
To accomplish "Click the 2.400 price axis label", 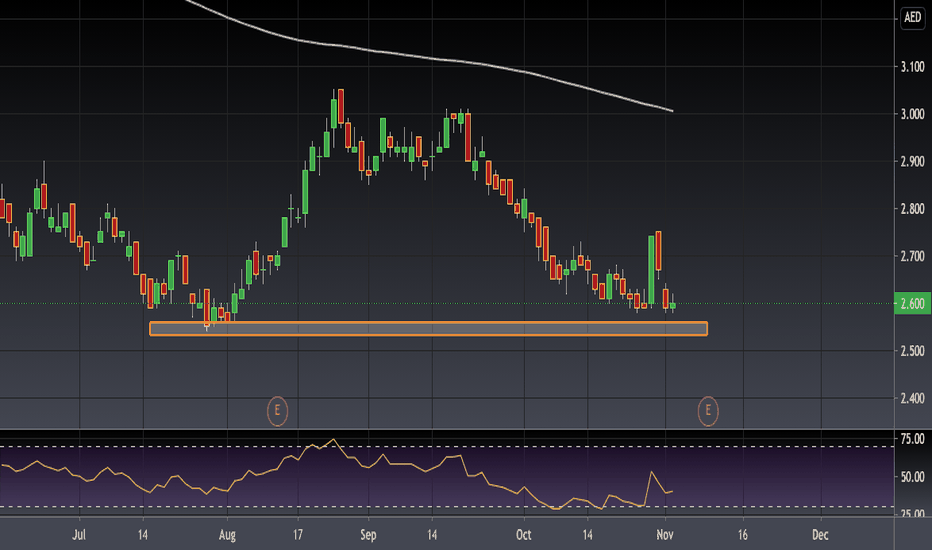I will tap(912, 398).
